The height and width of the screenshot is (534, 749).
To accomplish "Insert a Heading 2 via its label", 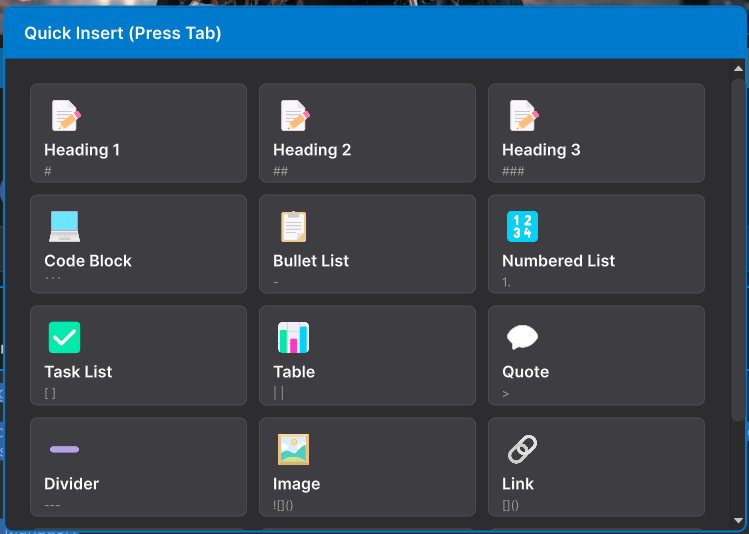I will [312, 150].
